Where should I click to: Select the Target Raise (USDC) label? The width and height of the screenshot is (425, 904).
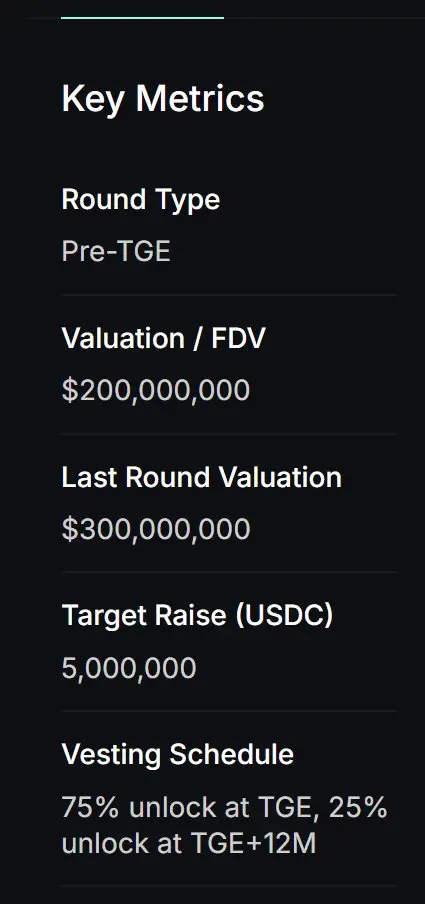(x=197, y=615)
